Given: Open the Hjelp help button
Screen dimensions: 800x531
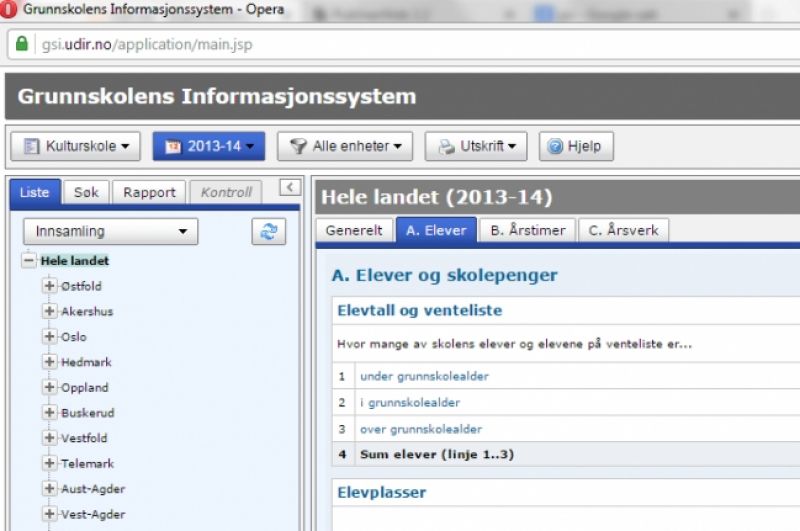Looking at the screenshot, I should (x=576, y=146).
